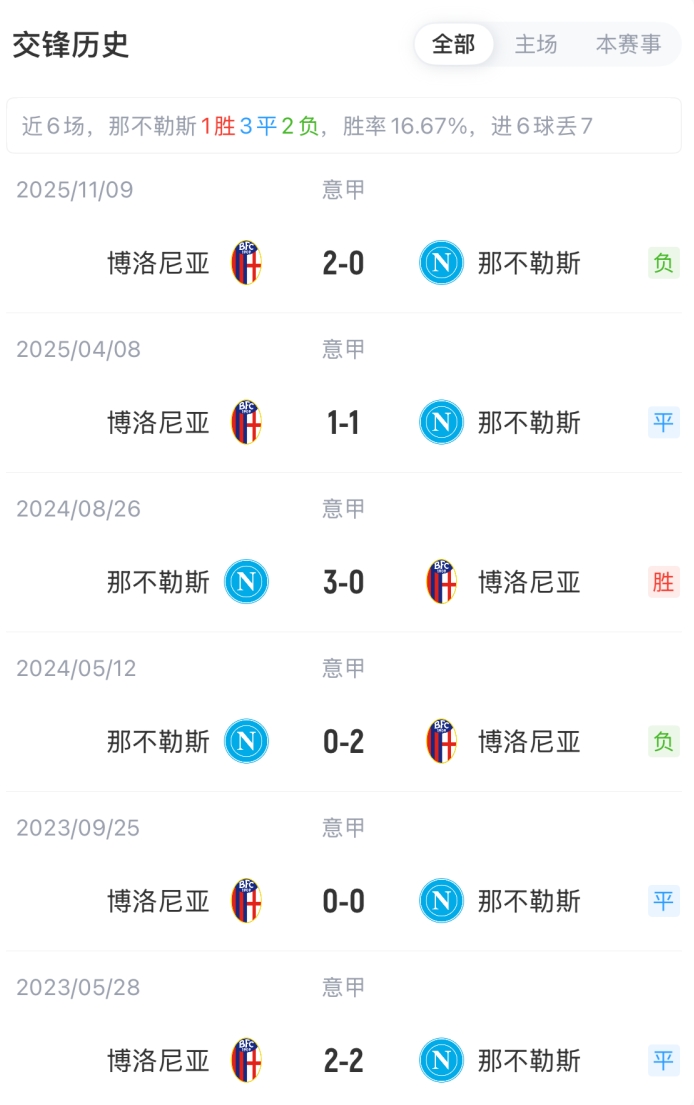Click Bologna crest in 2025/11/09 match
The width and height of the screenshot is (694, 1105).
click(246, 263)
